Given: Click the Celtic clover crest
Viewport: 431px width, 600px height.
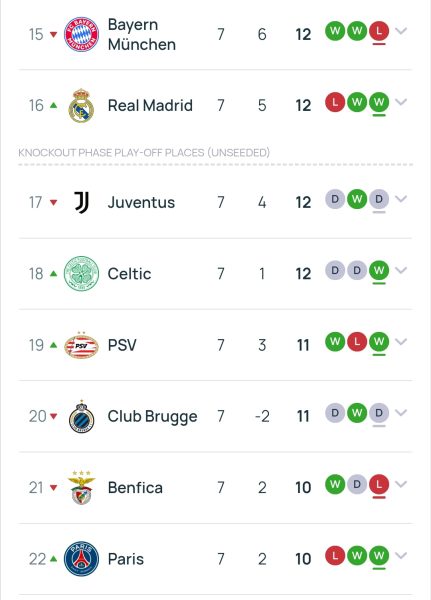Looking at the screenshot, I should [x=81, y=274].
